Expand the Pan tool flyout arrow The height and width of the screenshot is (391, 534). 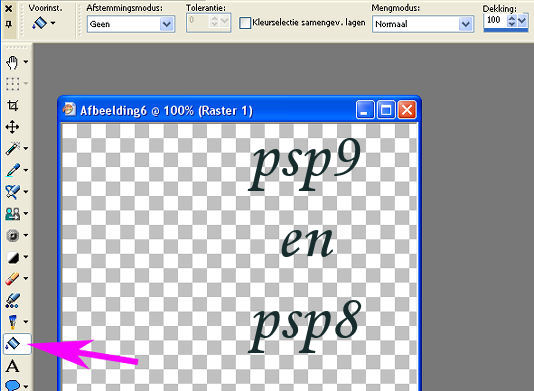tap(26, 62)
